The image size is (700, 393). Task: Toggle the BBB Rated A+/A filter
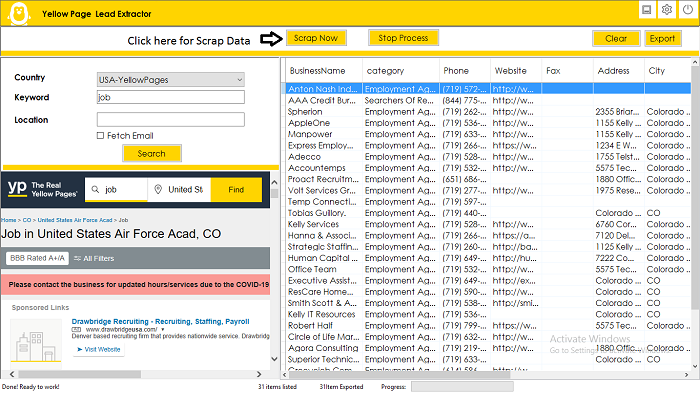point(38,258)
